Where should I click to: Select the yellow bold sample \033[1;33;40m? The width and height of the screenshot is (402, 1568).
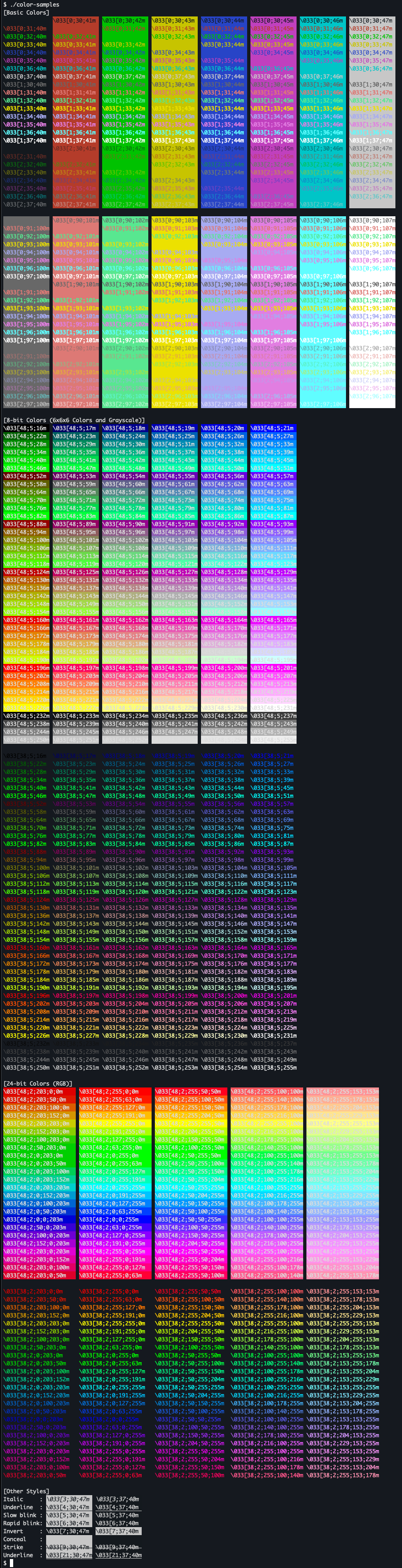tap(24, 108)
